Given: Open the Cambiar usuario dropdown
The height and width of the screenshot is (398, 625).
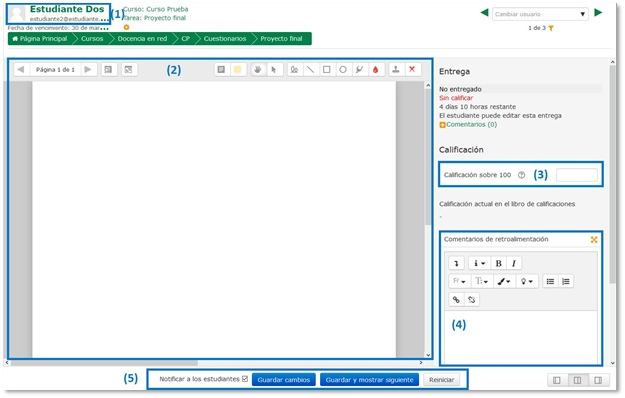Looking at the screenshot, I should pos(540,14).
